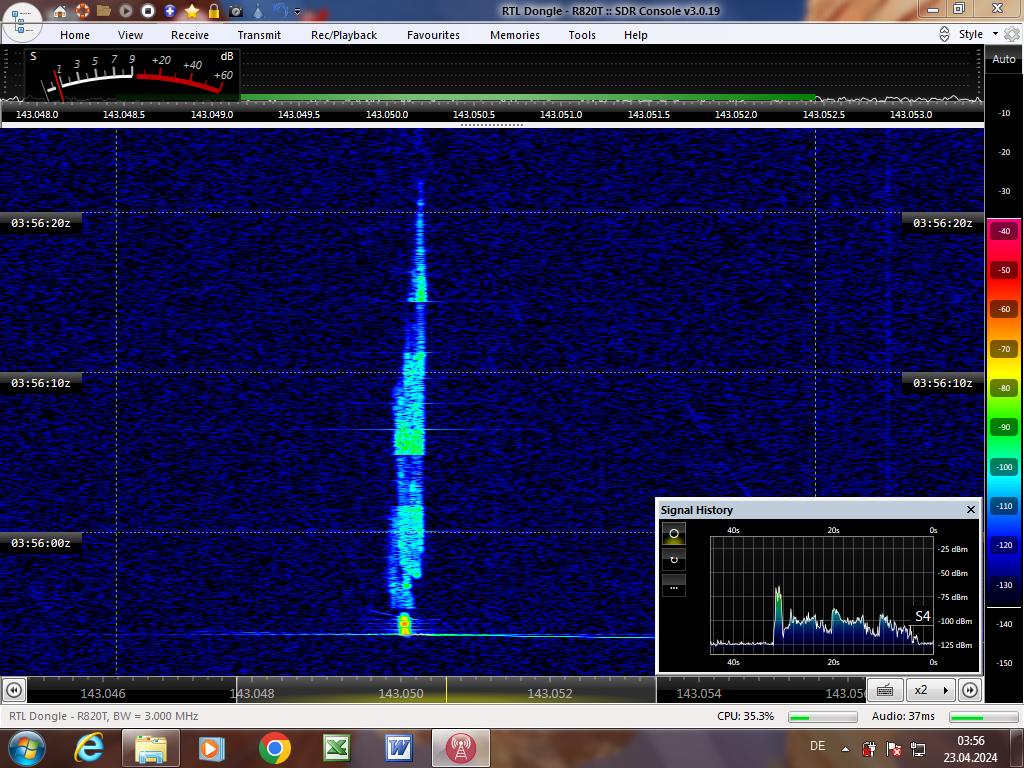The height and width of the screenshot is (768, 1024).
Task: Open the folder icon in quick toolbar
Action: click(104, 11)
